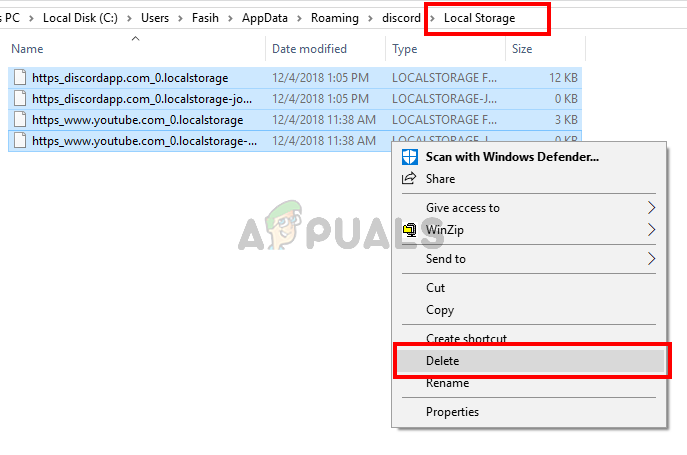Click 12/4/2018 1:05 PM date of discordapp.com_0.localstorage
687x455 pixels.
click(x=320, y=78)
